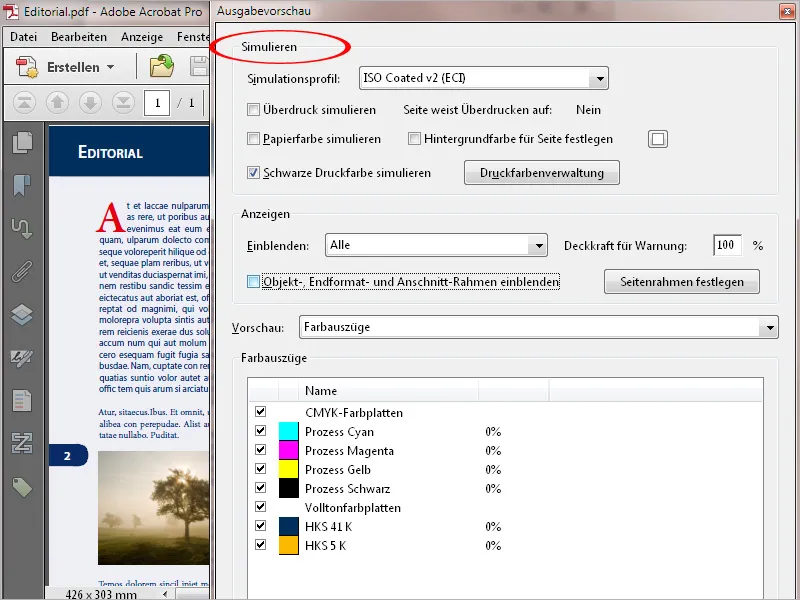
Task: Click background color swatch box
Action: tap(658, 139)
